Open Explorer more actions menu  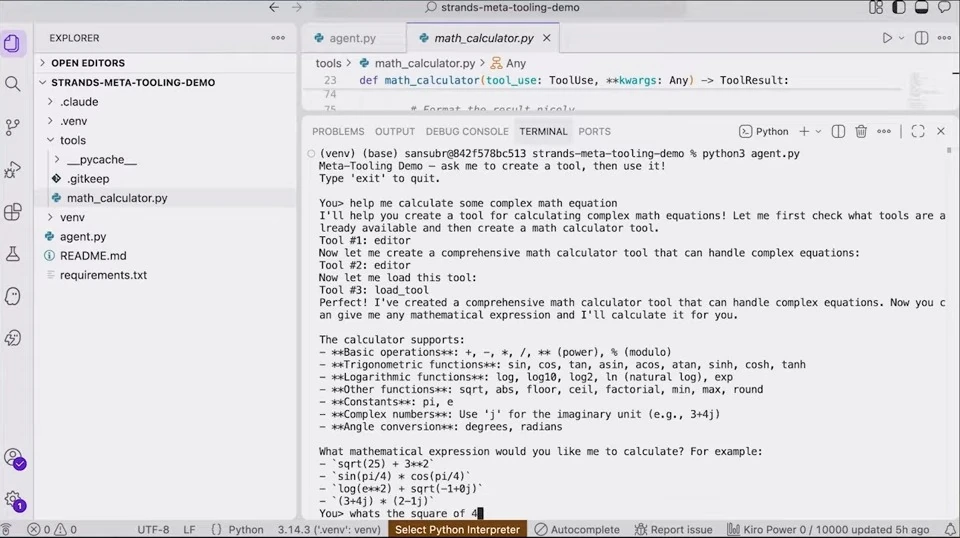pos(278,38)
